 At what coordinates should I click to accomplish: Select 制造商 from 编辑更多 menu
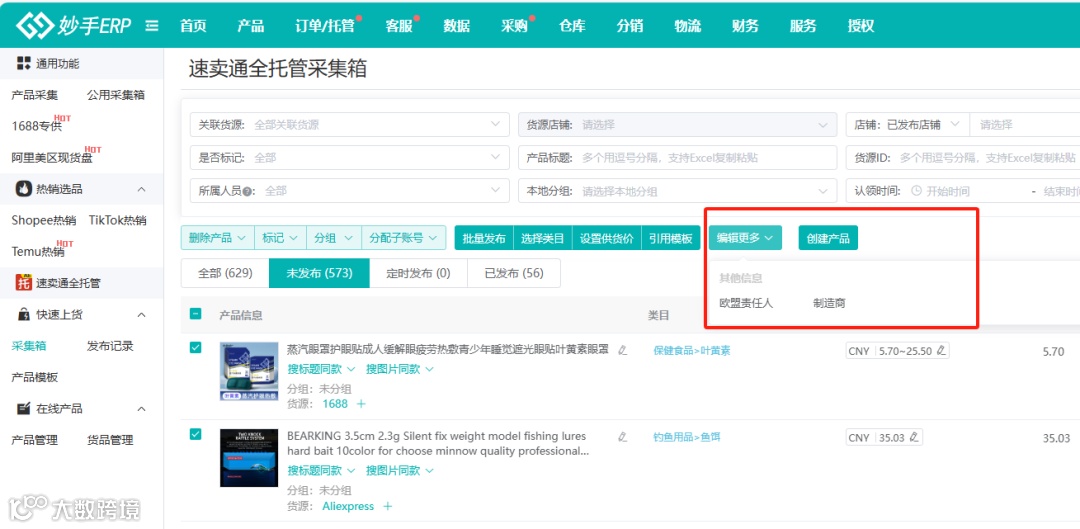click(x=829, y=303)
